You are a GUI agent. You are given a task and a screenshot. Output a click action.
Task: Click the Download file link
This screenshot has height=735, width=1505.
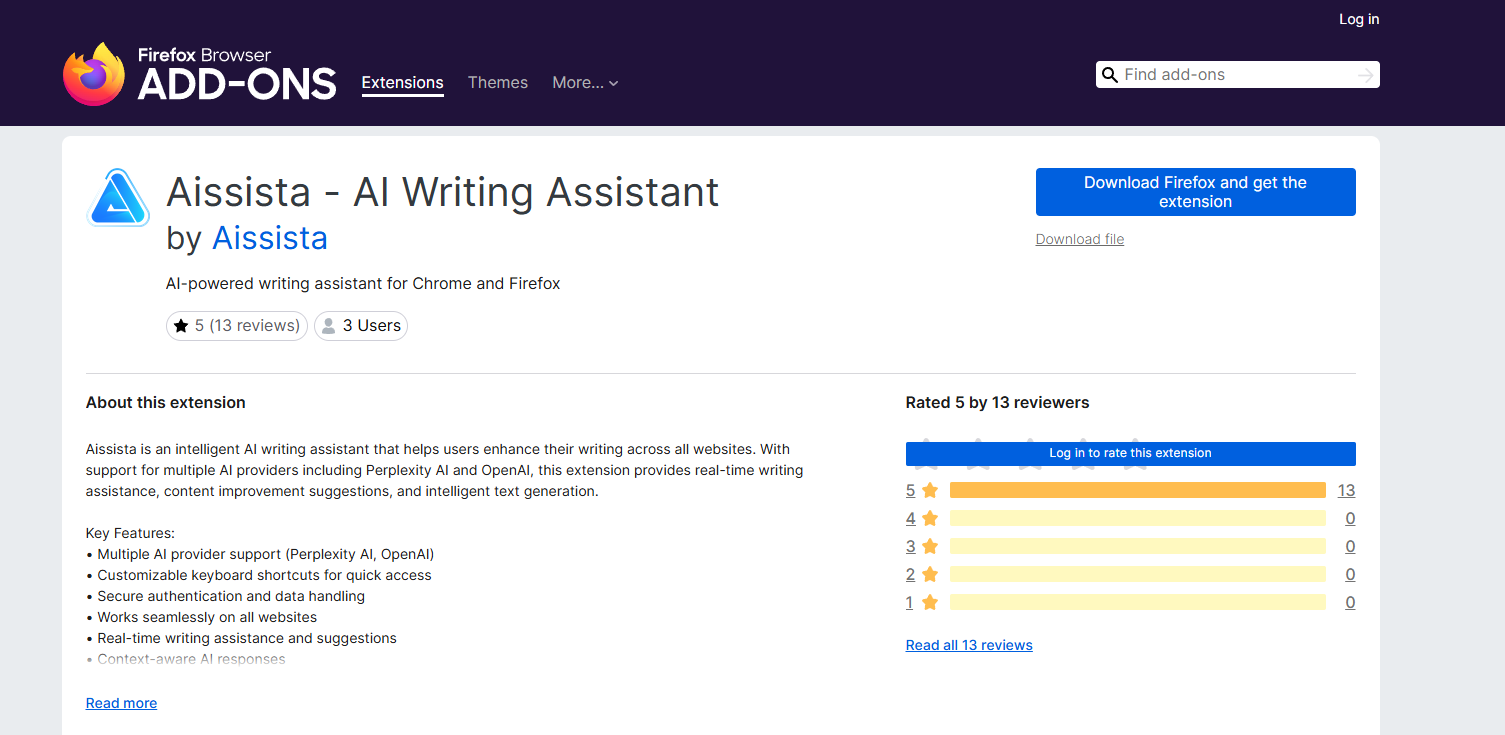pyautogui.click(x=1079, y=239)
